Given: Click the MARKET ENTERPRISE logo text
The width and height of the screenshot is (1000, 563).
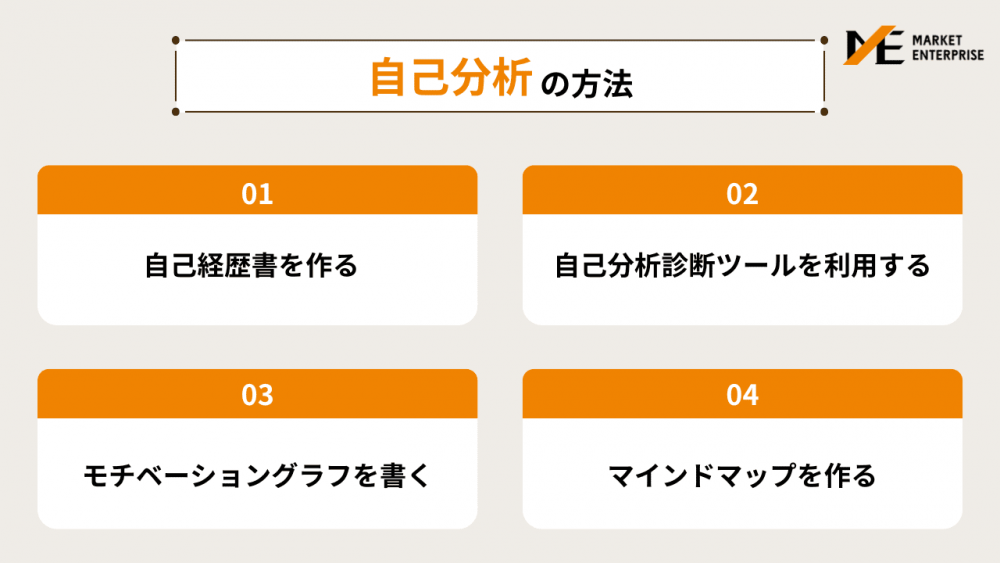Looking at the screenshot, I should coord(948,48).
